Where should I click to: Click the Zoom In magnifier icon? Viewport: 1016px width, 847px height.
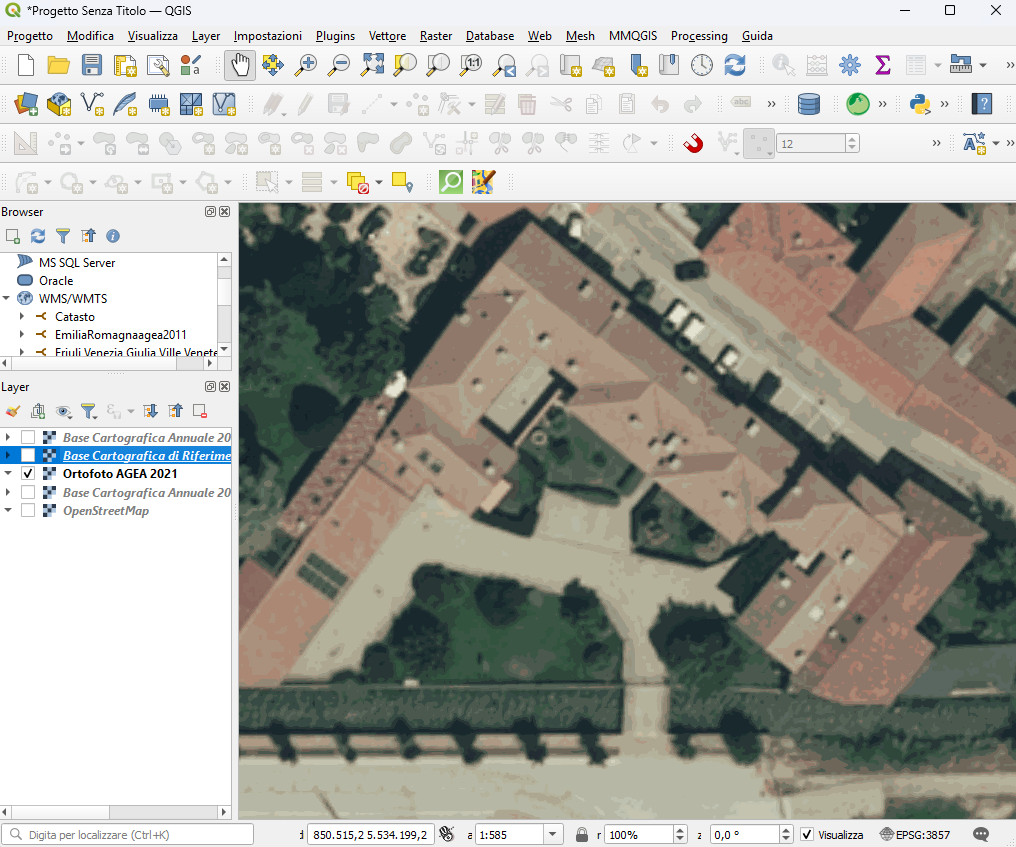[306, 66]
